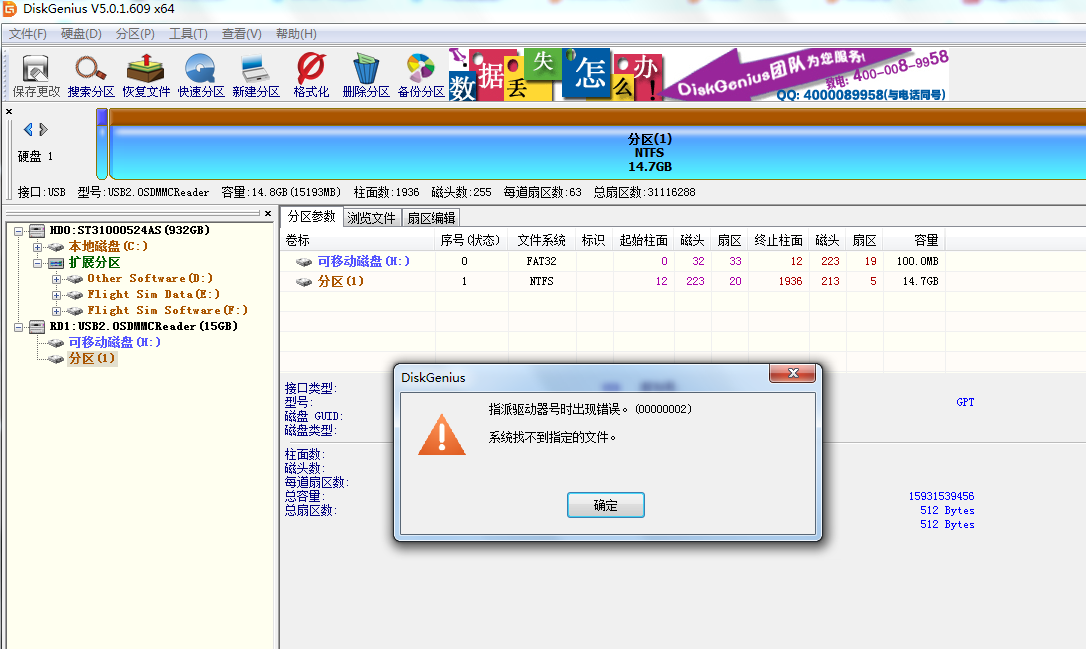Click the 恢复文件 (Recover files) toolbar icon
This screenshot has height=649, width=1086.
(146, 76)
